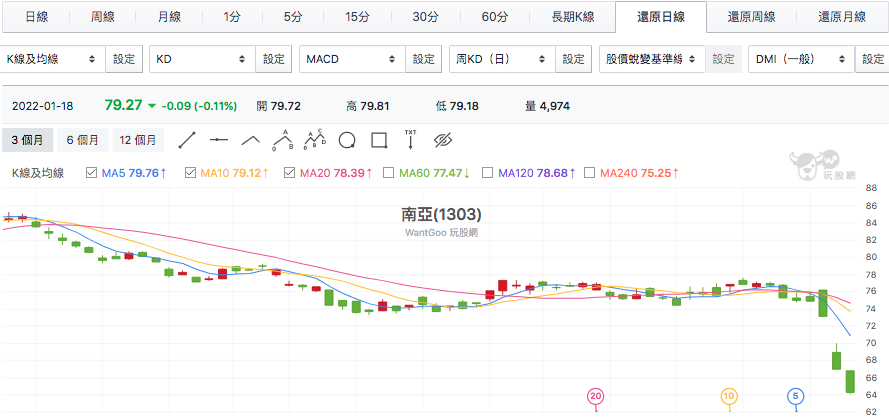Switch to the 還原月線 tab
The width and height of the screenshot is (889, 419).
842,17
